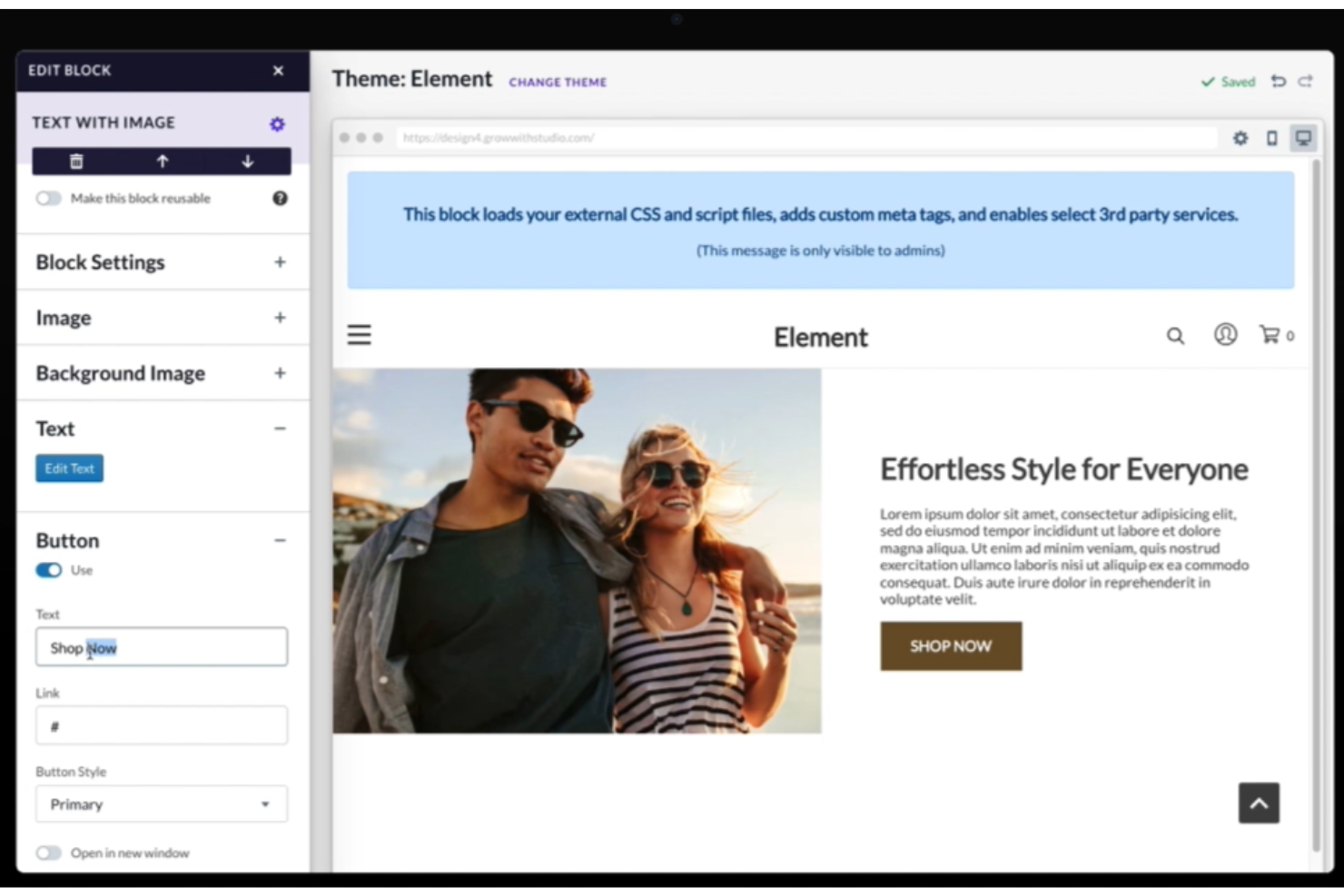Open the Button Style dropdown showing Primary
The image size is (1344, 896).
tap(162, 803)
